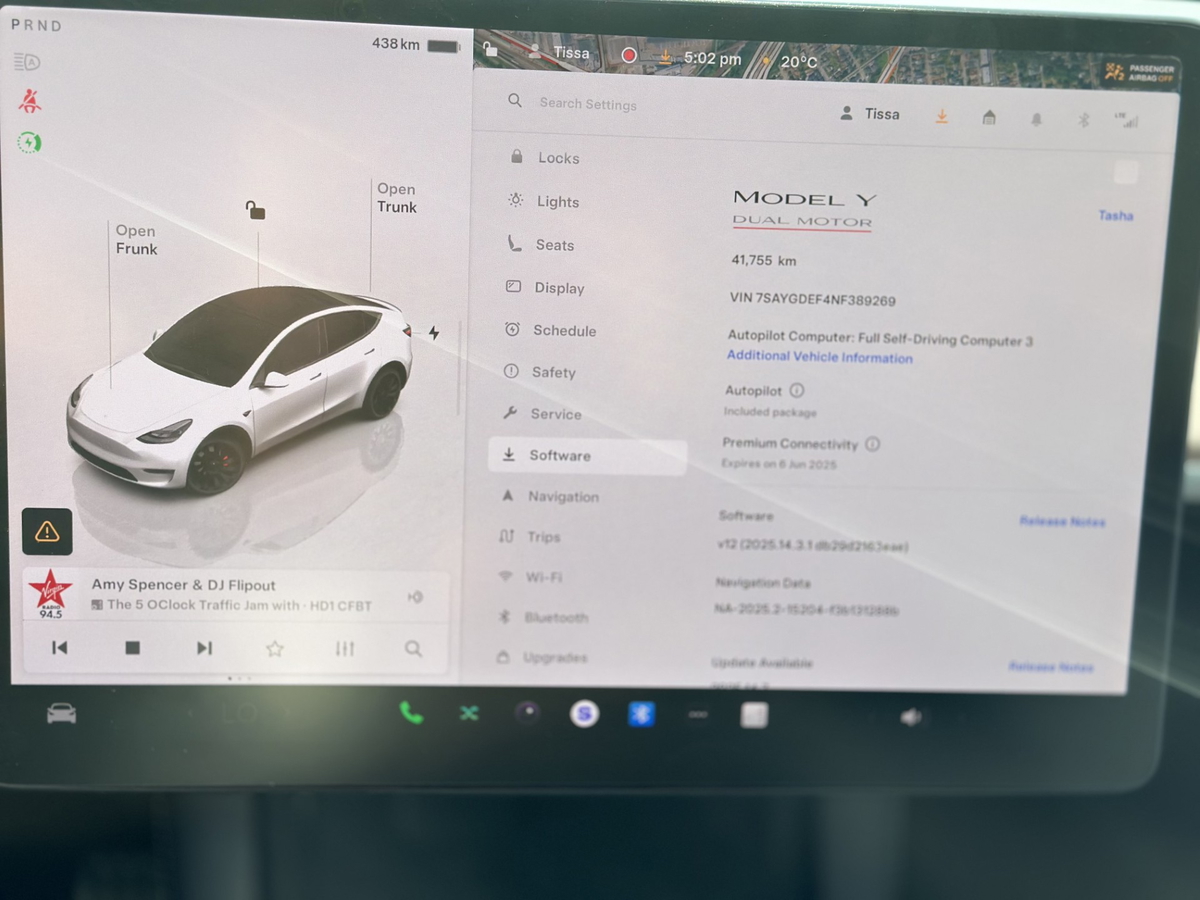Image resolution: width=1200 pixels, height=900 pixels.
Task: Open the Trunk
Action: pyautogui.click(x=396, y=198)
